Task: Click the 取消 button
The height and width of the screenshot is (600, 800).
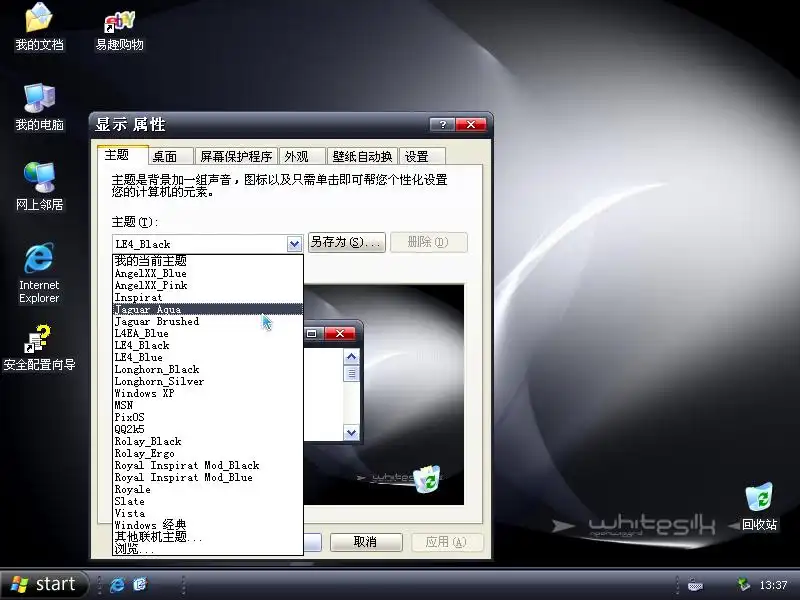Action: point(366,542)
